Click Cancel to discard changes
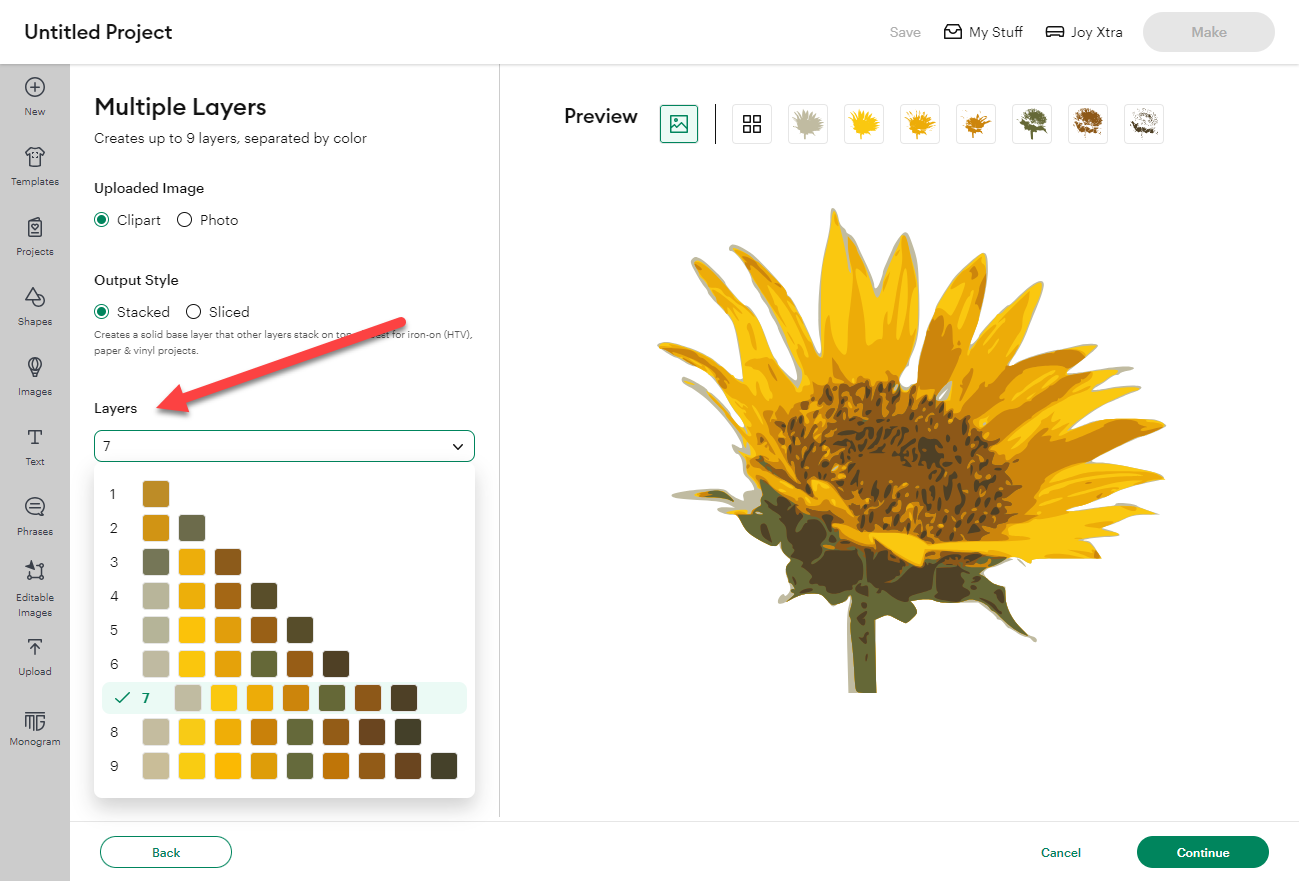1299x881 pixels. tap(1060, 852)
